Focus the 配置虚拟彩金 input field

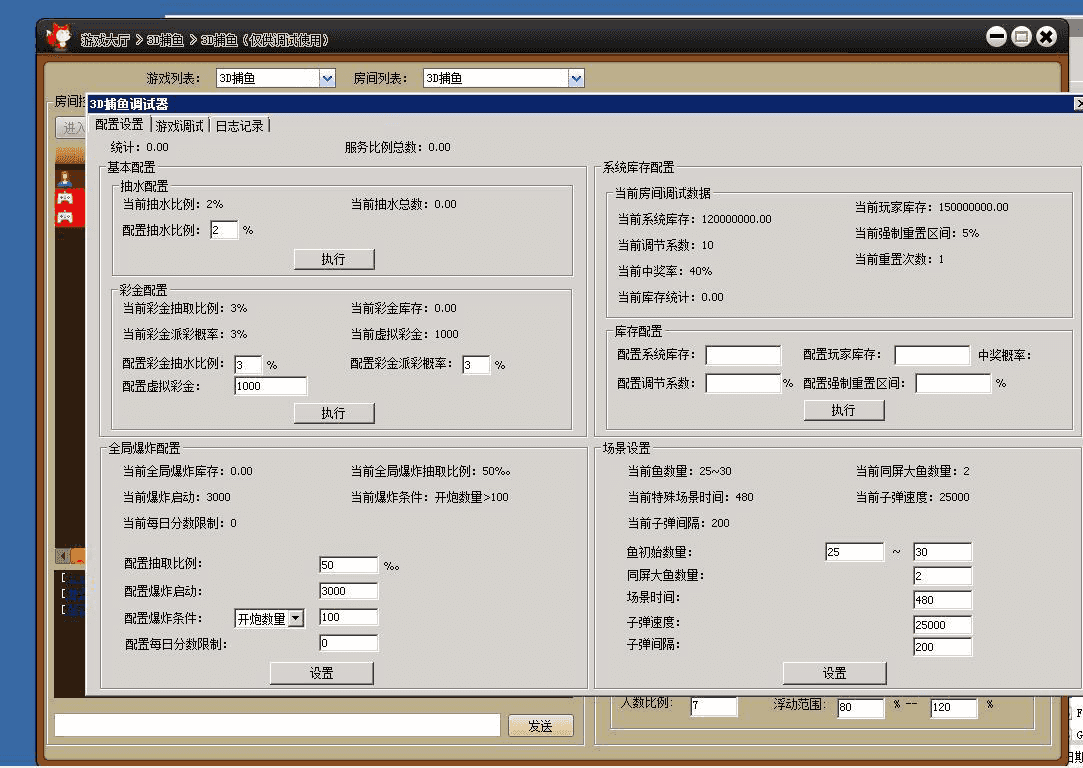270,386
